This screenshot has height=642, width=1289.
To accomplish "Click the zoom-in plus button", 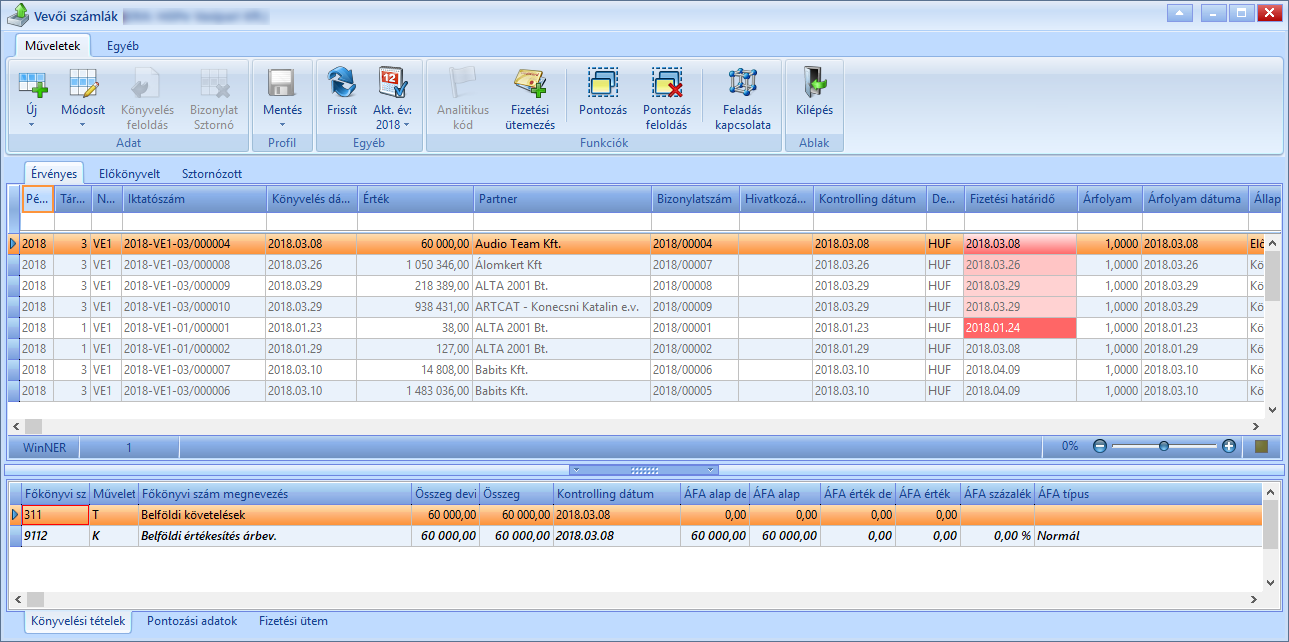I will 1229,447.
